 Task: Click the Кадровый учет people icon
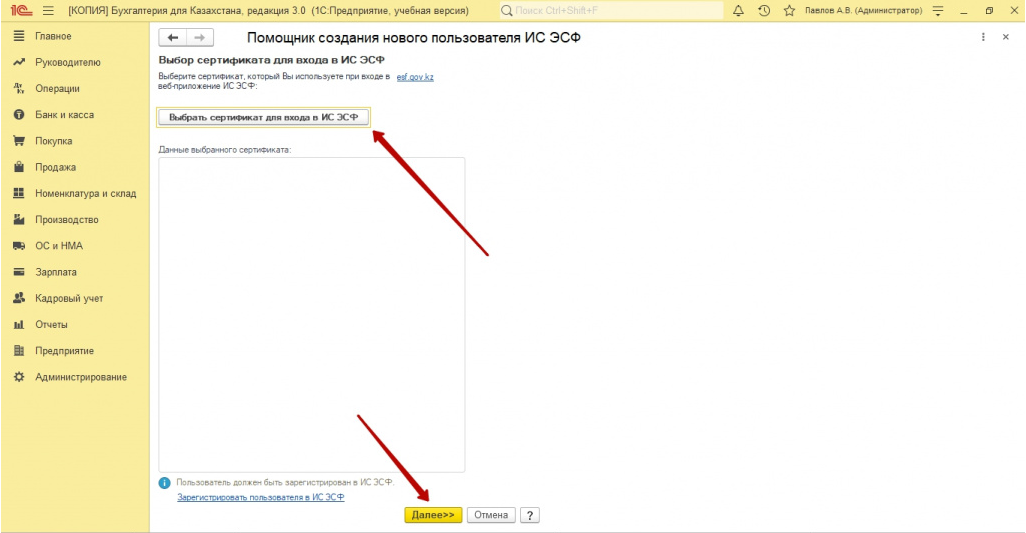pyautogui.click(x=19, y=298)
